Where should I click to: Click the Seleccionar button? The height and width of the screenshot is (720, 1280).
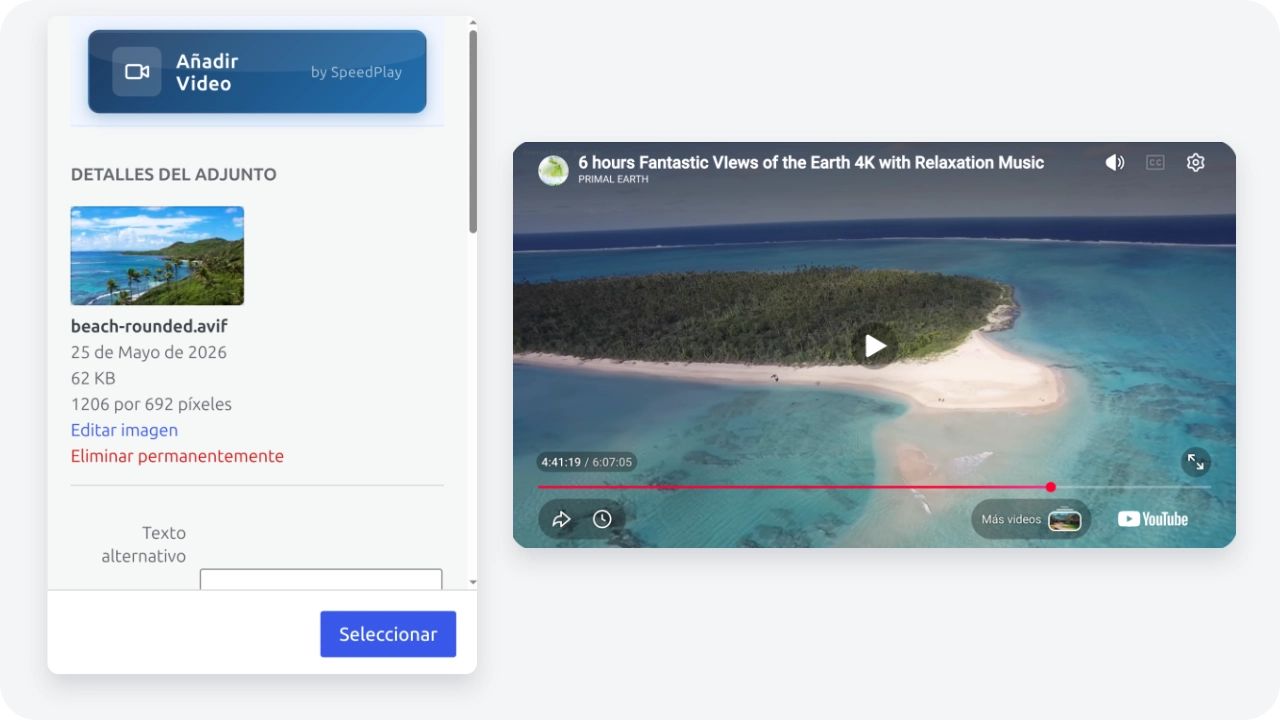388,634
